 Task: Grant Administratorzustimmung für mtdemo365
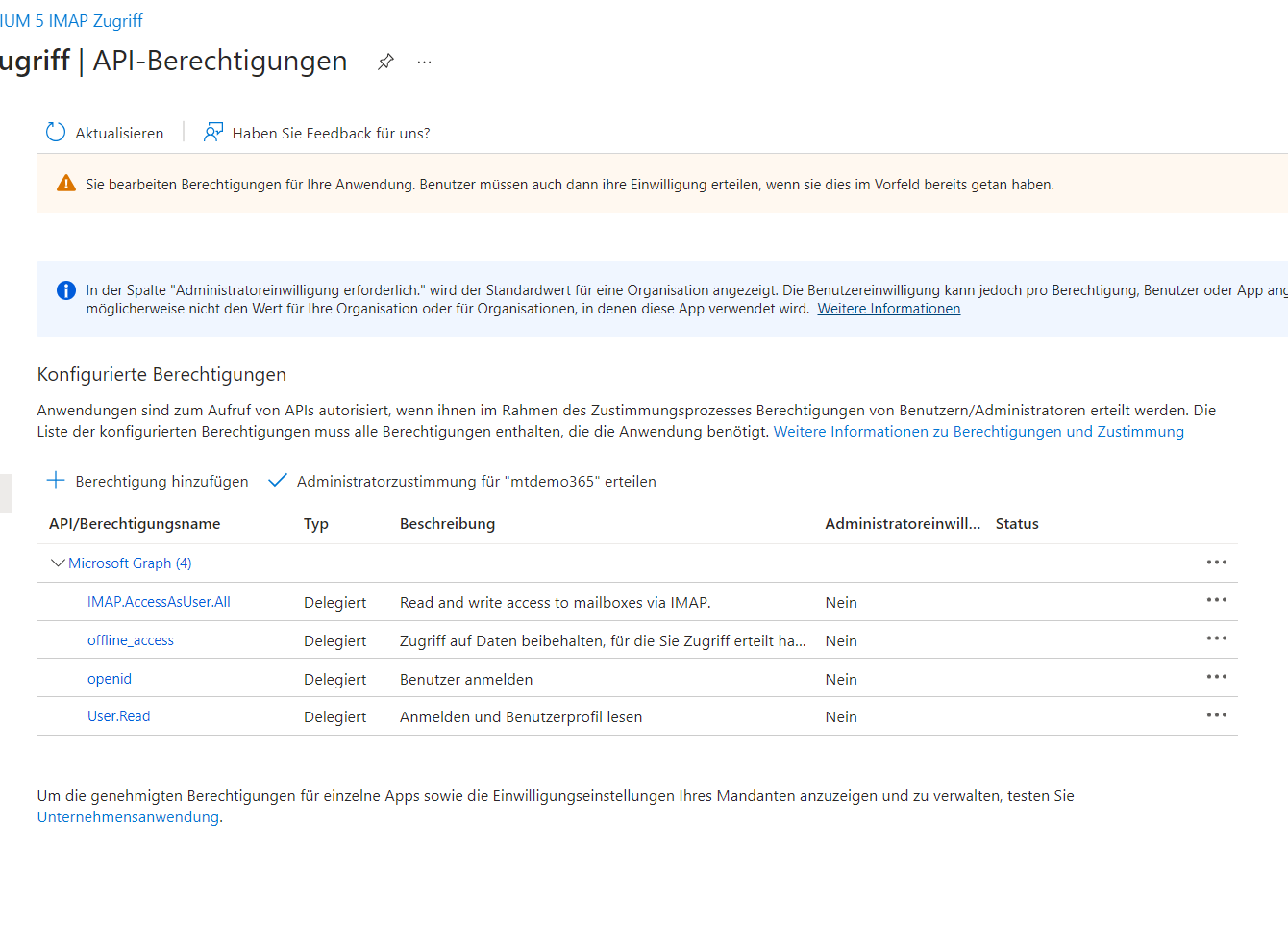coord(462,481)
